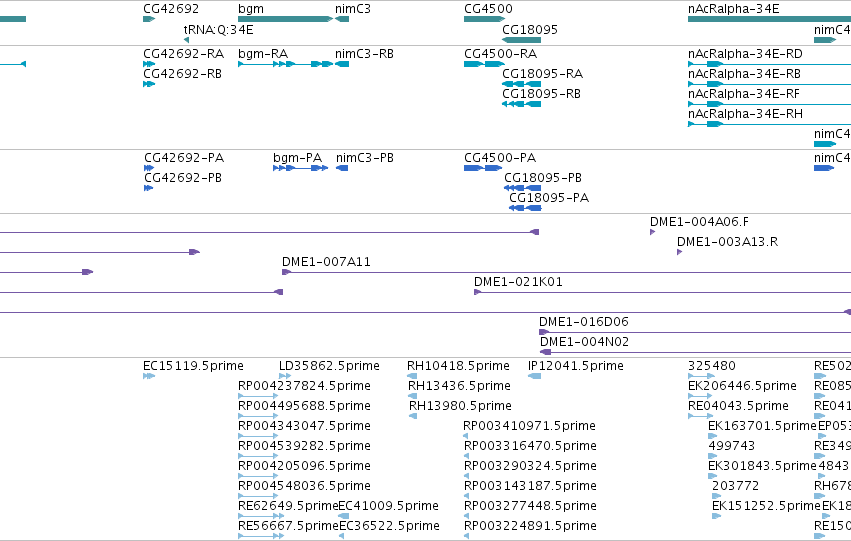851x541 pixels.
Task: Click the RP003410971.5prime EST
Action: [x=466, y=436]
